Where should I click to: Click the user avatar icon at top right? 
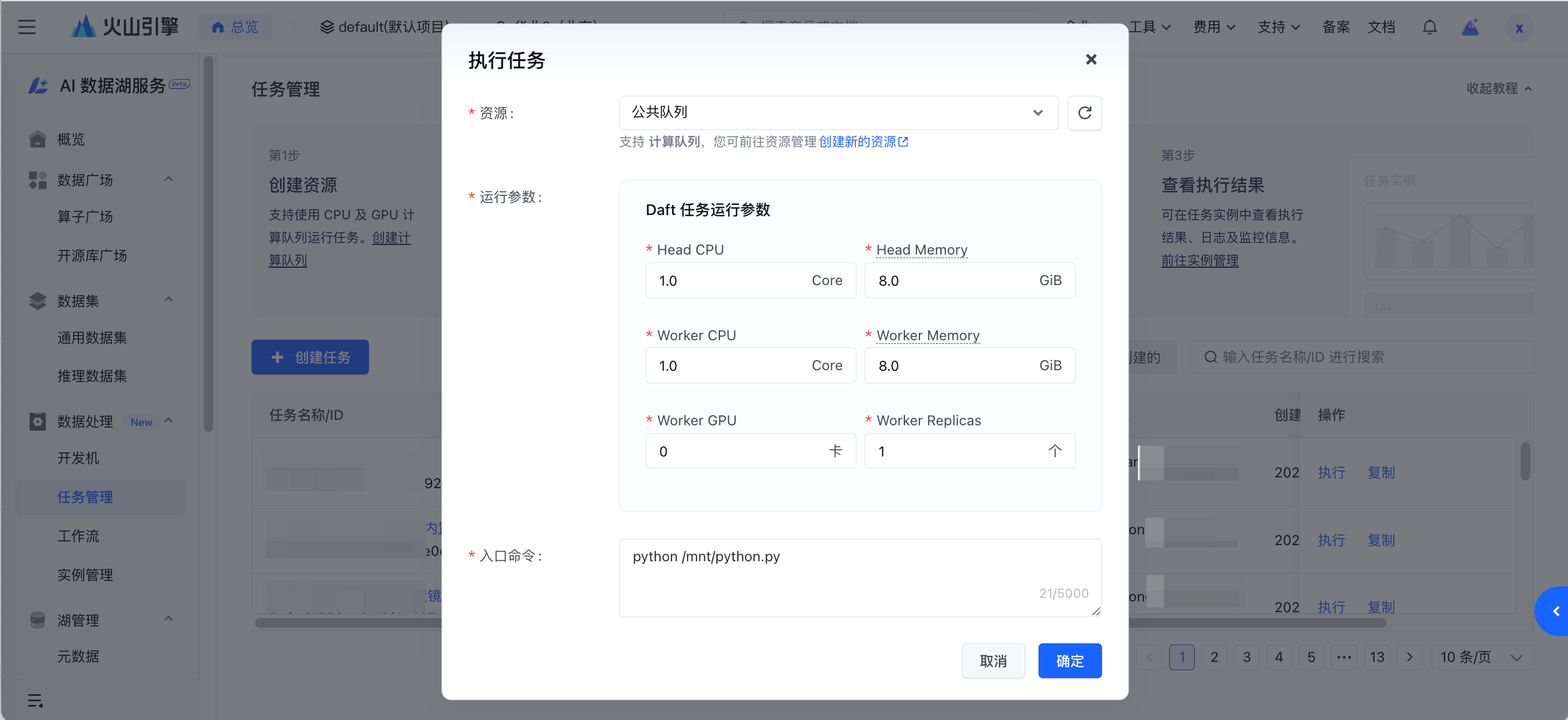[1519, 28]
